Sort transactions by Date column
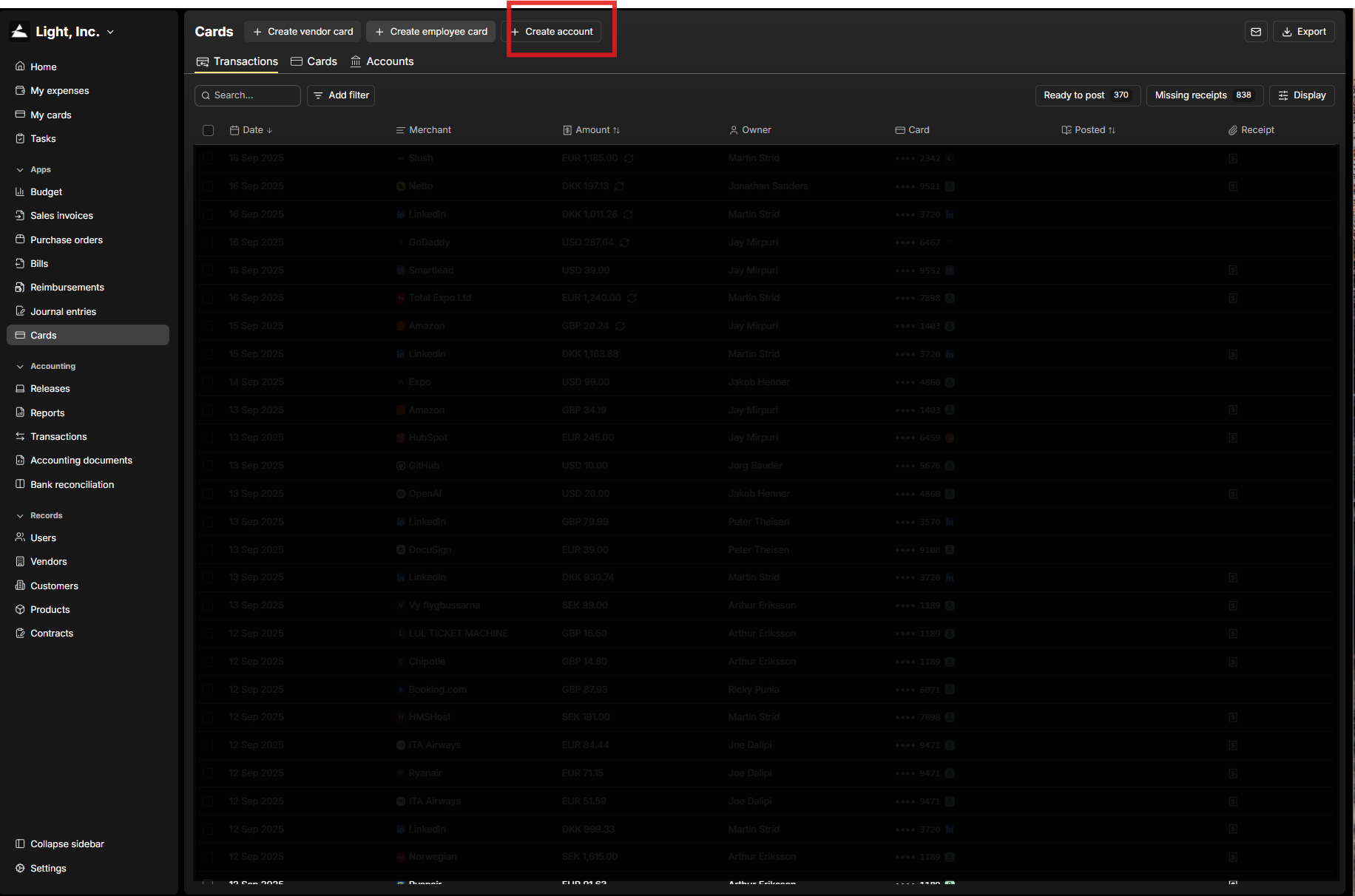This screenshot has height=896, width=1355. tap(251, 130)
